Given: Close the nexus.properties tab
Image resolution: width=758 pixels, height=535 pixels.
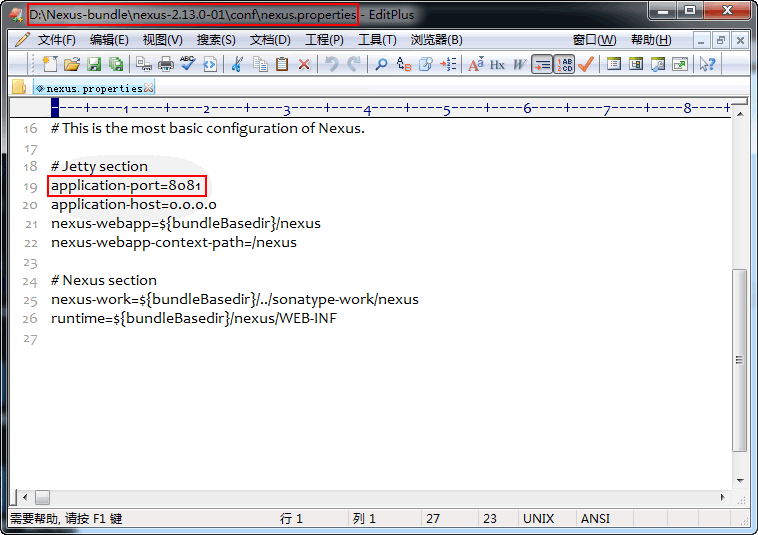Looking at the screenshot, I should pos(148,88).
